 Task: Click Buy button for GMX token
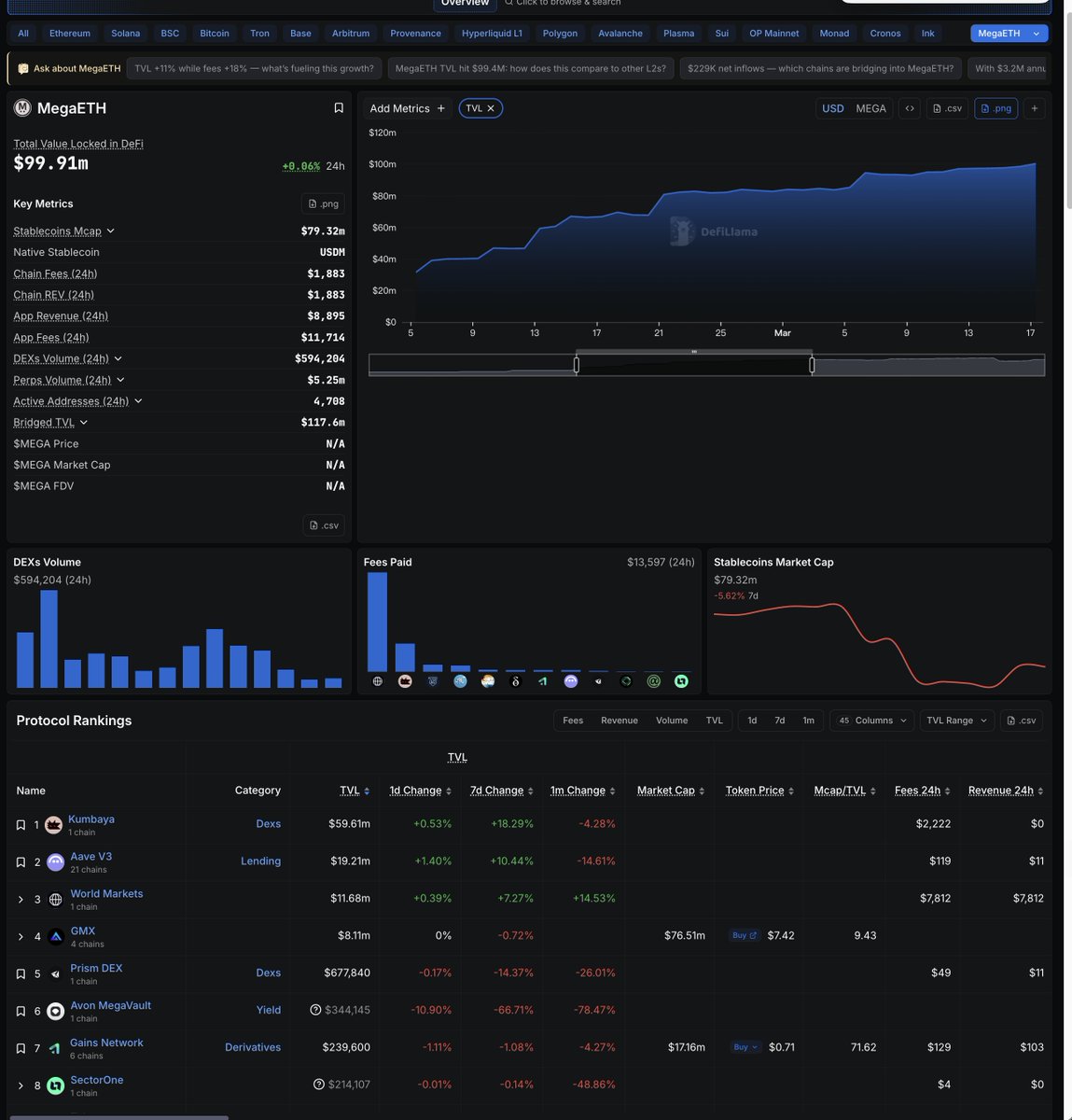pyautogui.click(x=745, y=935)
